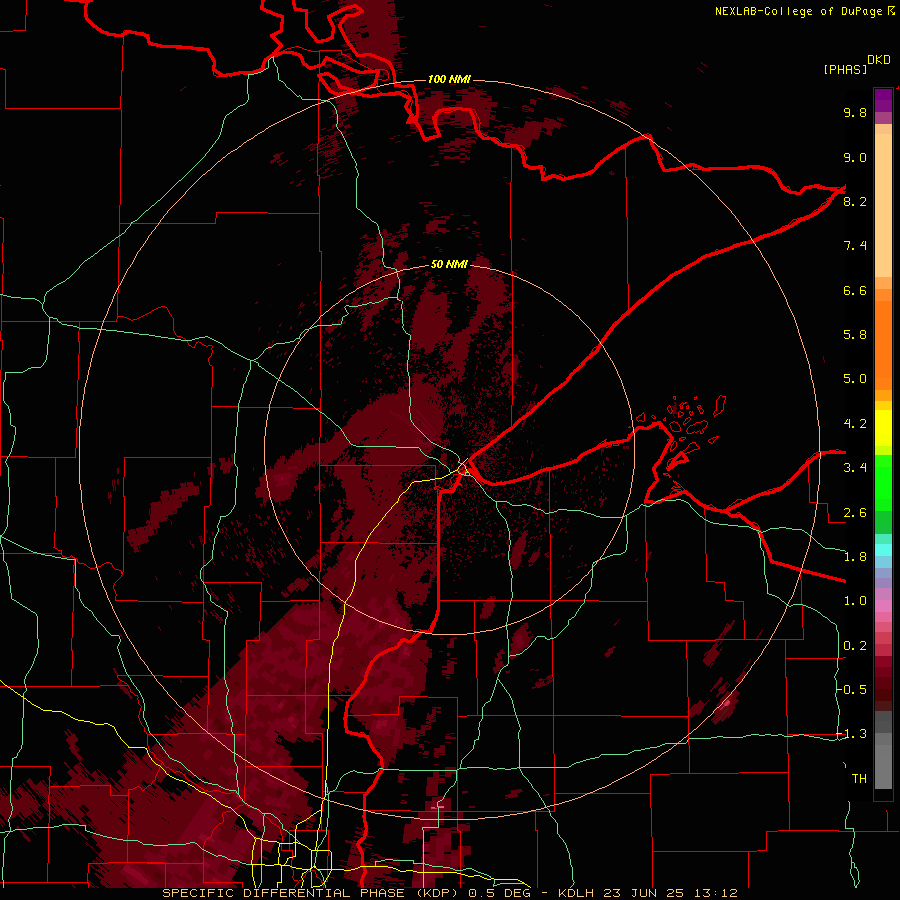Click the TH threshold legend label

(859, 779)
